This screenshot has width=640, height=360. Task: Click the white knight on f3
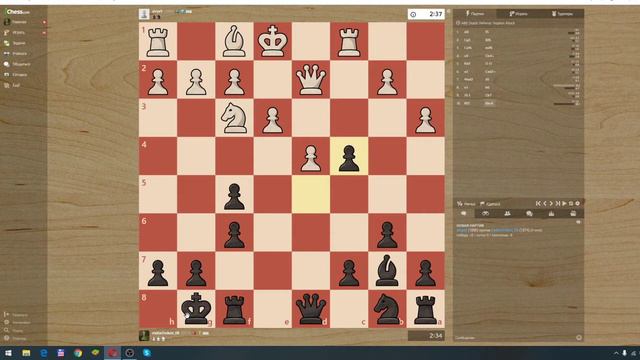coord(234,118)
